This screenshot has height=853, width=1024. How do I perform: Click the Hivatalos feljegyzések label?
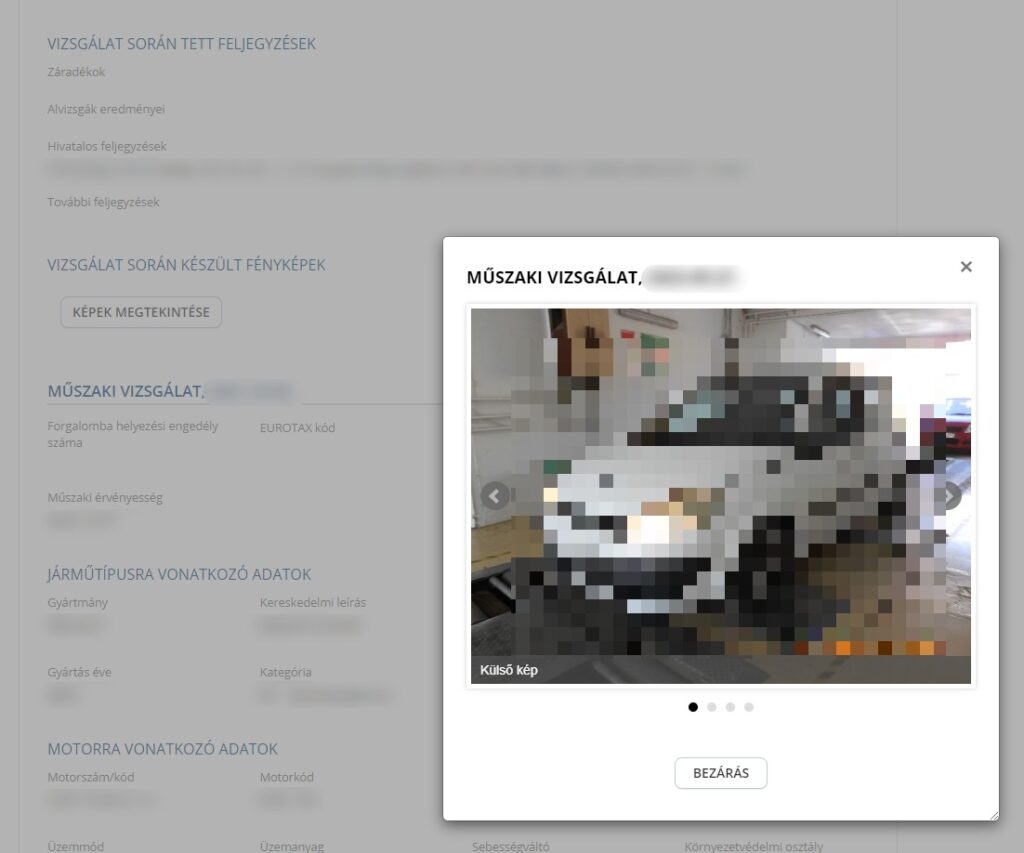tap(106, 146)
